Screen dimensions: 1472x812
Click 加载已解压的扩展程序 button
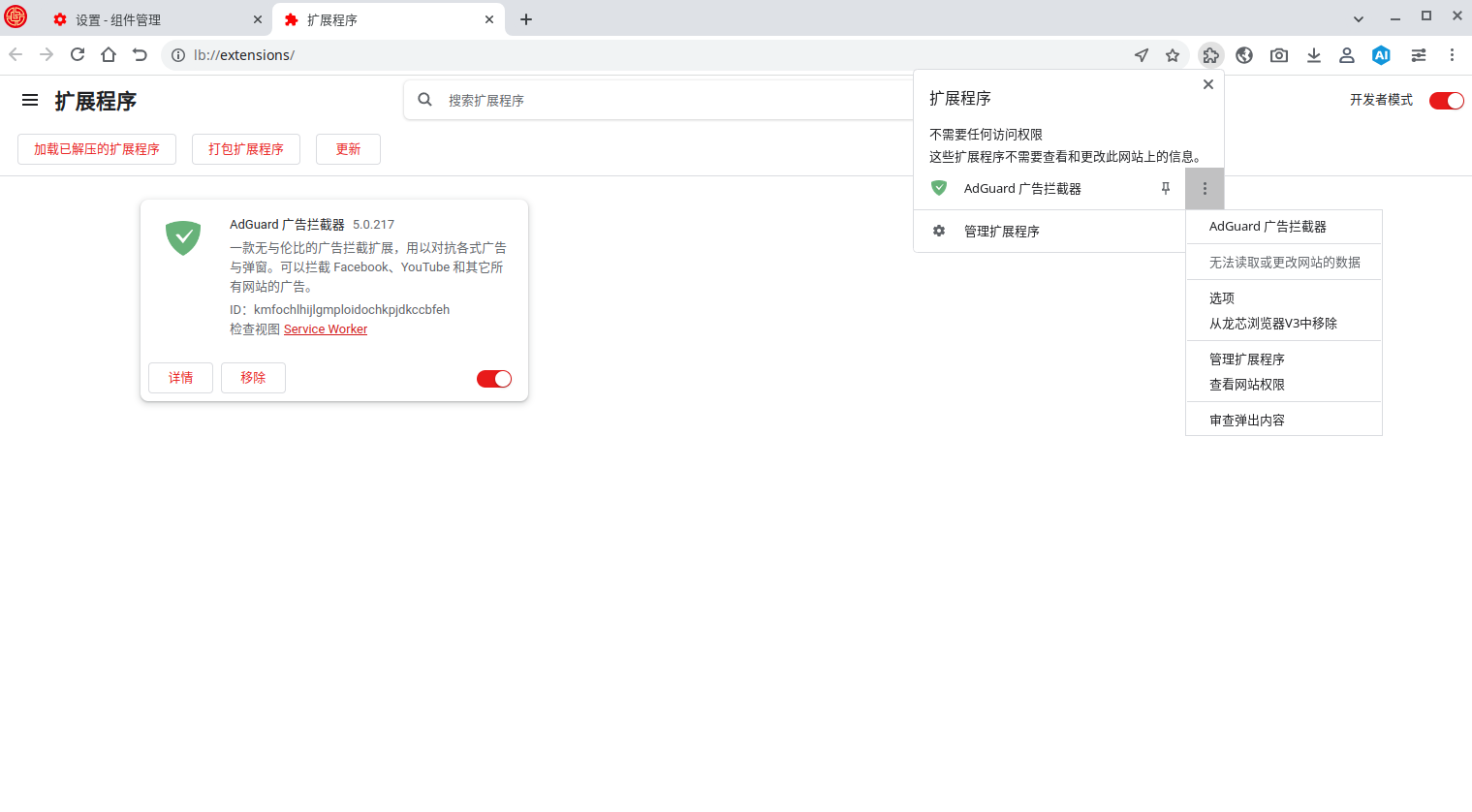coord(97,149)
